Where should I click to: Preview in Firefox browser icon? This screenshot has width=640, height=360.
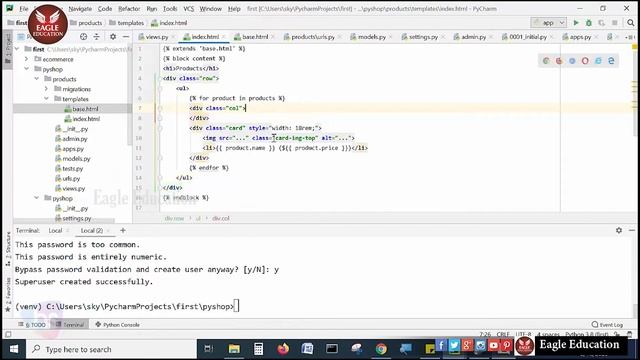pyautogui.click(x=559, y=61)
